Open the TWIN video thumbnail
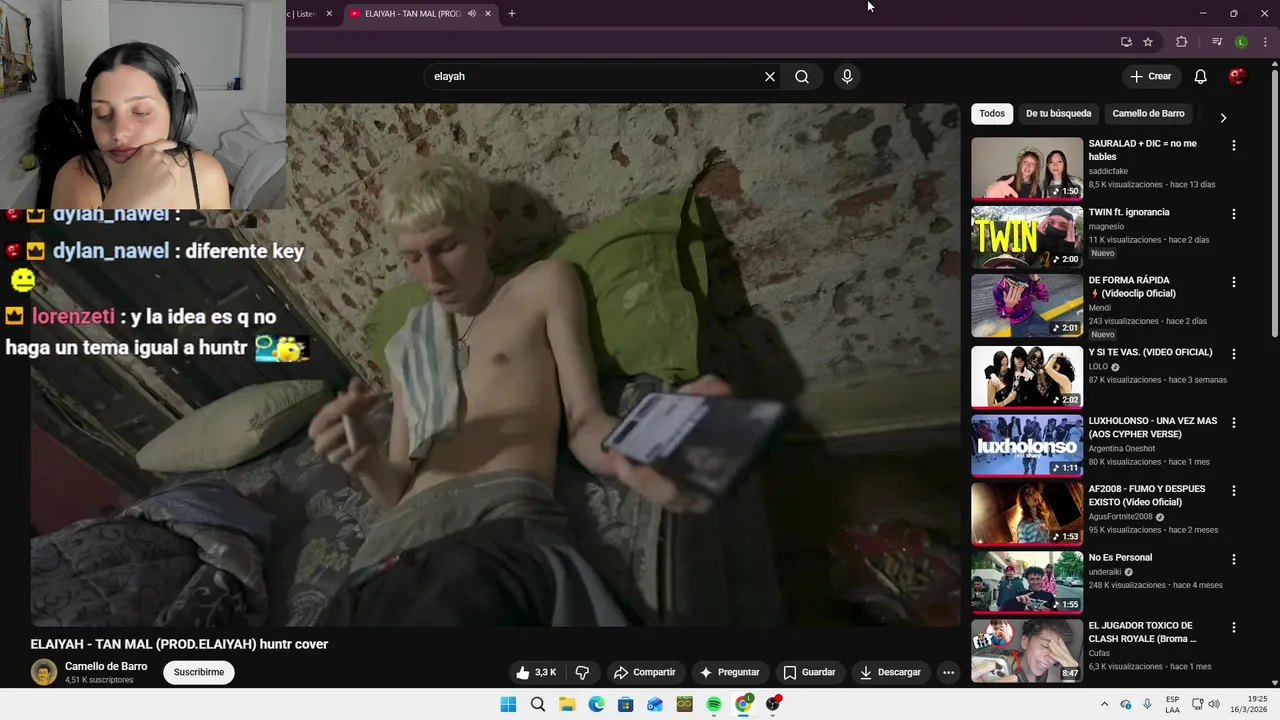 pos(1027,237)
